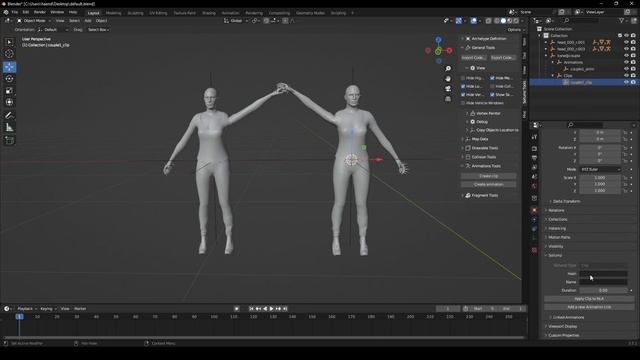Image resolution: width=640 pixels, height=360 pixels.
Task: Click the Export Code... button
Action: point(503,58)
